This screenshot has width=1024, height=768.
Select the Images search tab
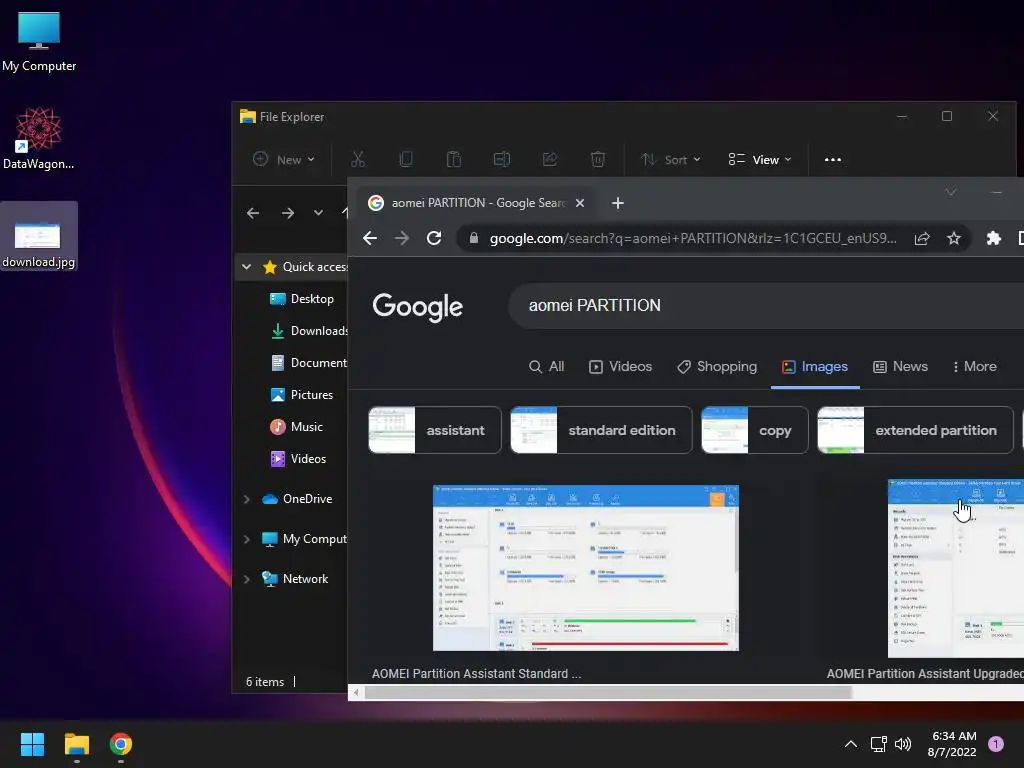click(x=814, y=366)
